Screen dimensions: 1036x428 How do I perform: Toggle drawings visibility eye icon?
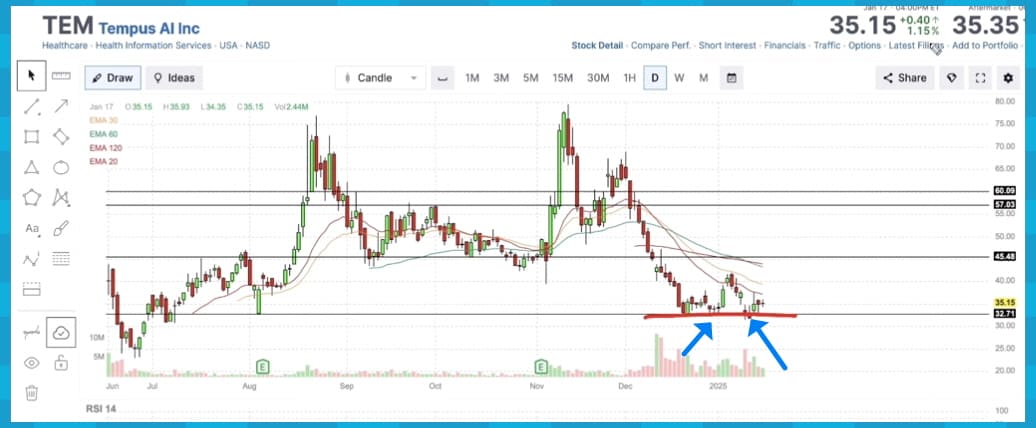[31, 363]
